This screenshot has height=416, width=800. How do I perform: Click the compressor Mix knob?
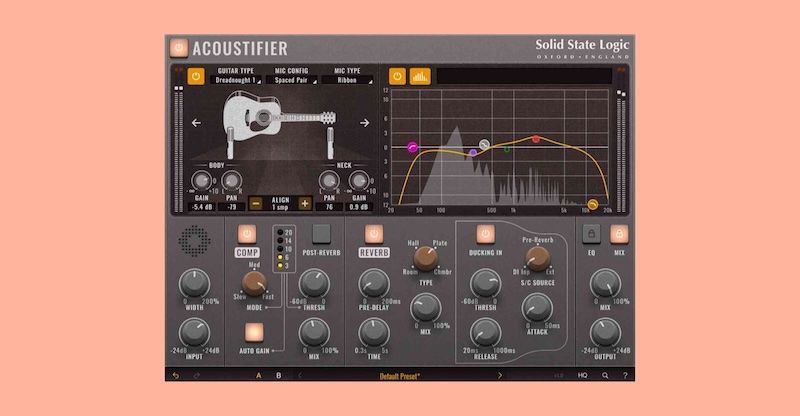[314, 333]
